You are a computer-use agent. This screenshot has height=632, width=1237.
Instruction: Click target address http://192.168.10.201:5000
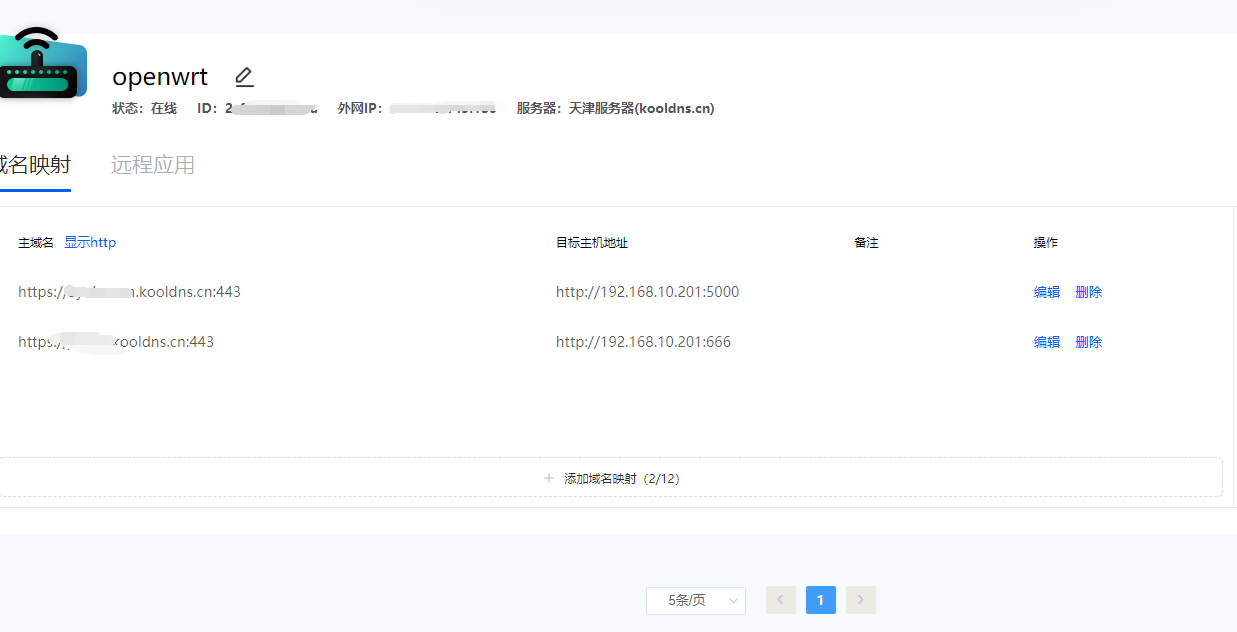[x=647, y=291]
